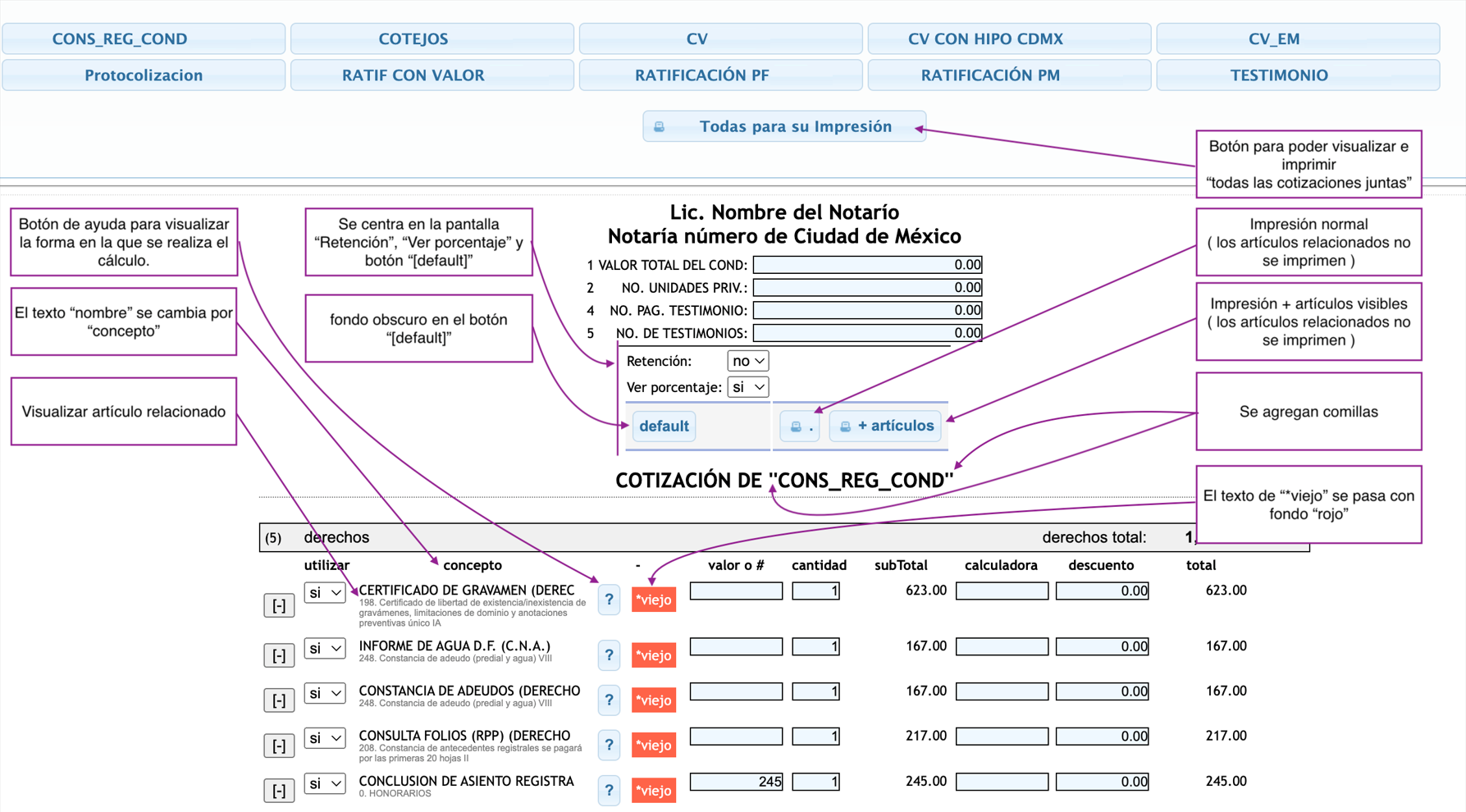Switch to CONS_REG_COND tab

(144, 39)
